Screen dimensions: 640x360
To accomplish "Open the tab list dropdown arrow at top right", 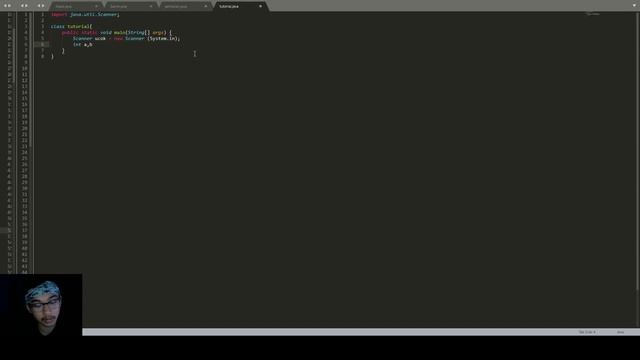I will pyautogui.click(x=635, y=6).
